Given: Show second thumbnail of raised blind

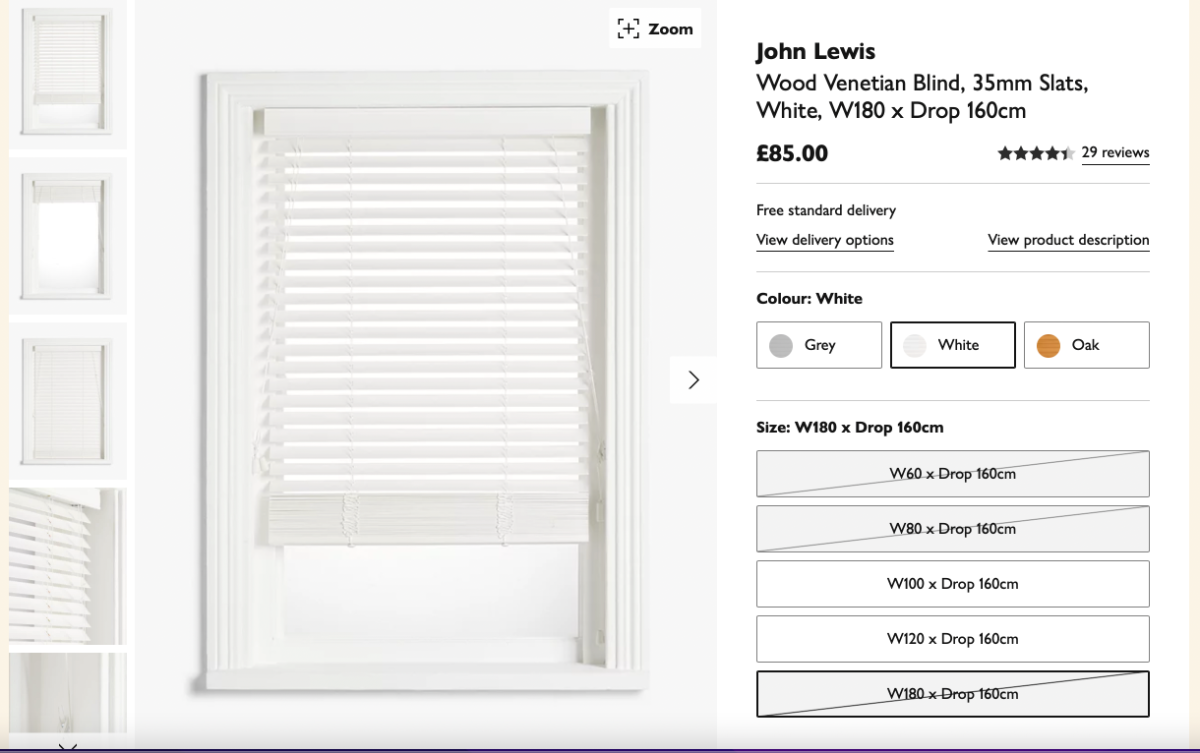Looking at the screenshot, I should 68,236.
